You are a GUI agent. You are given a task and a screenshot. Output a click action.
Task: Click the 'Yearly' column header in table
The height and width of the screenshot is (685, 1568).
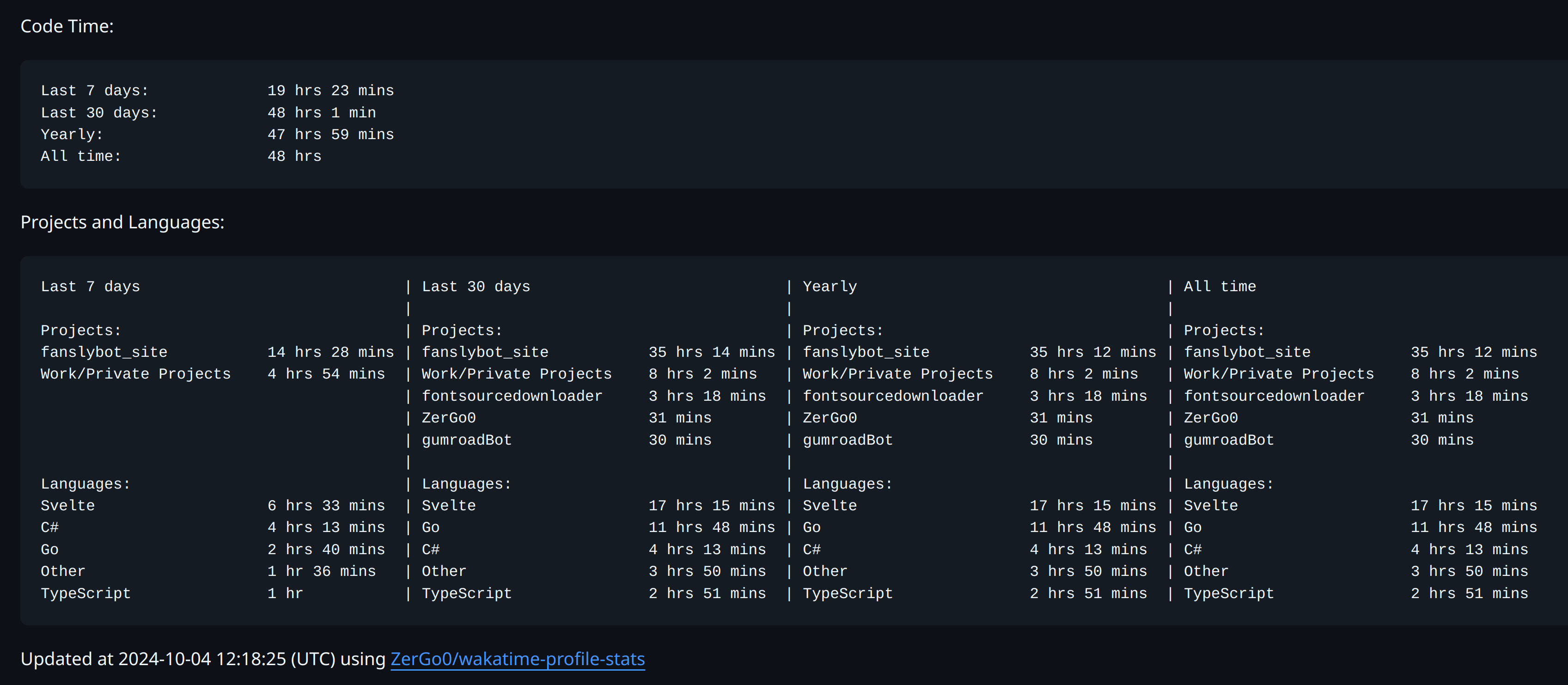point(830,287)
